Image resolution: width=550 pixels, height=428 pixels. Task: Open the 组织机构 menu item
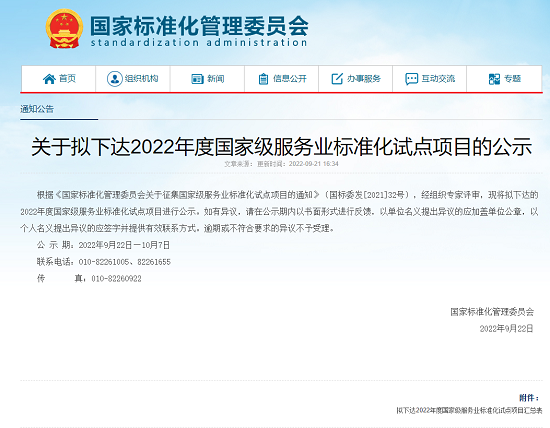coord(133,79)
